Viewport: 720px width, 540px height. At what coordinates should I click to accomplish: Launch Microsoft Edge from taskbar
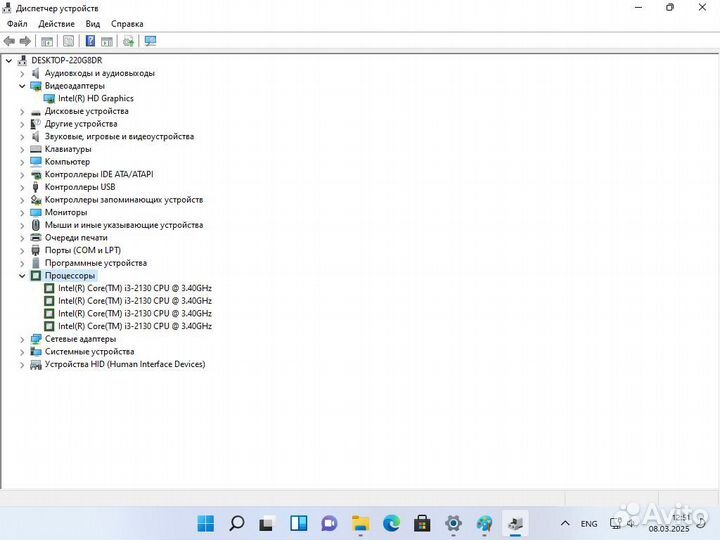pyautogui.click(x=391, y=523)
